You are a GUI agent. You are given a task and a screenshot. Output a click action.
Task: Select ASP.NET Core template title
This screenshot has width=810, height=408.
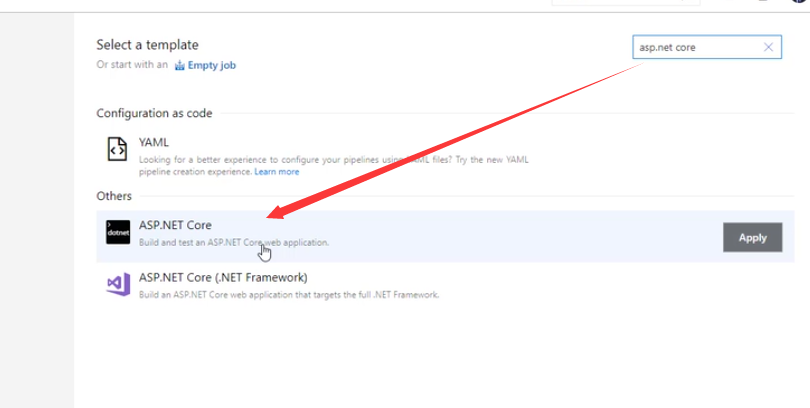tap(175, 225)
